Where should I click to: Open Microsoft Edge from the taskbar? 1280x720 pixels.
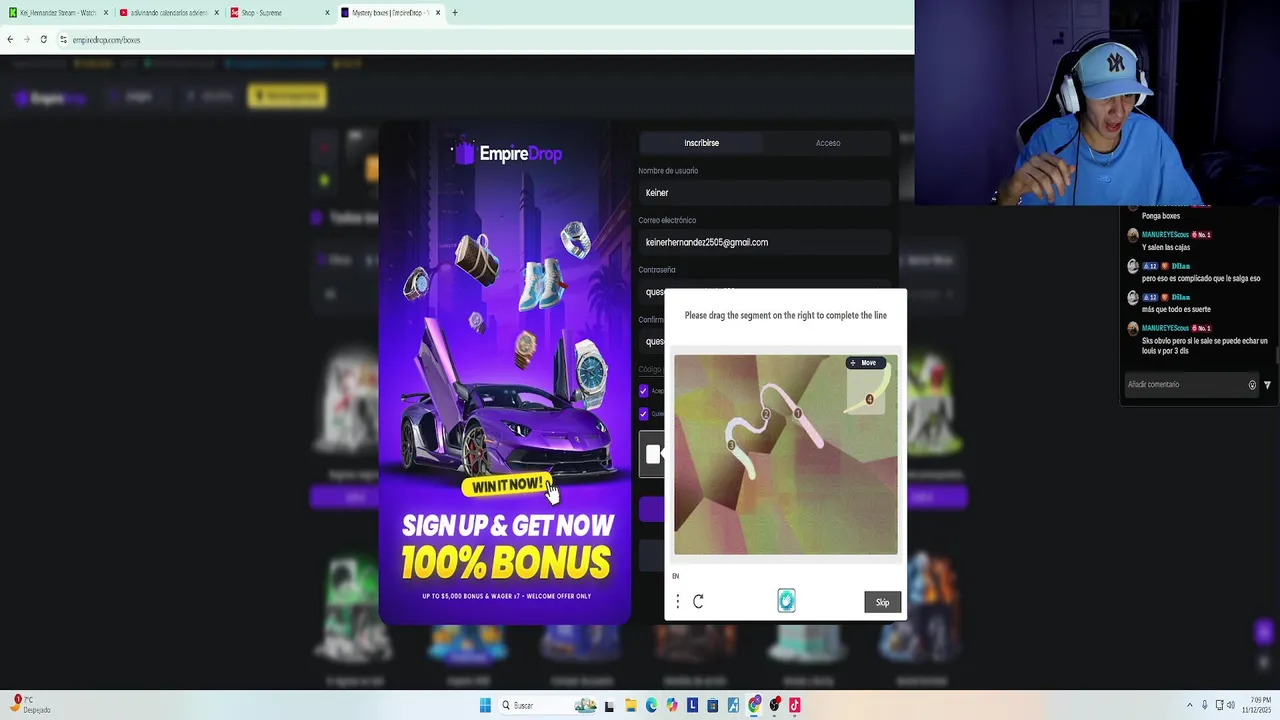[651, 705]
